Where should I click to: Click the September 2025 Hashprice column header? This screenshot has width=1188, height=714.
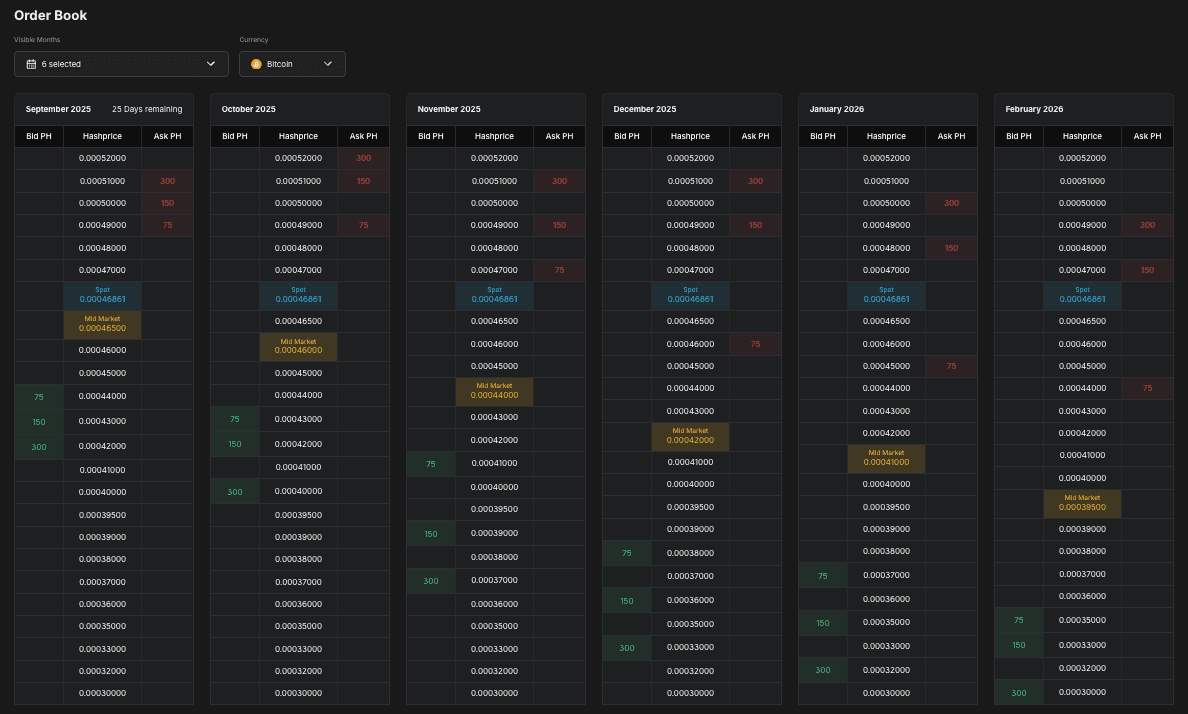point(102,136)
